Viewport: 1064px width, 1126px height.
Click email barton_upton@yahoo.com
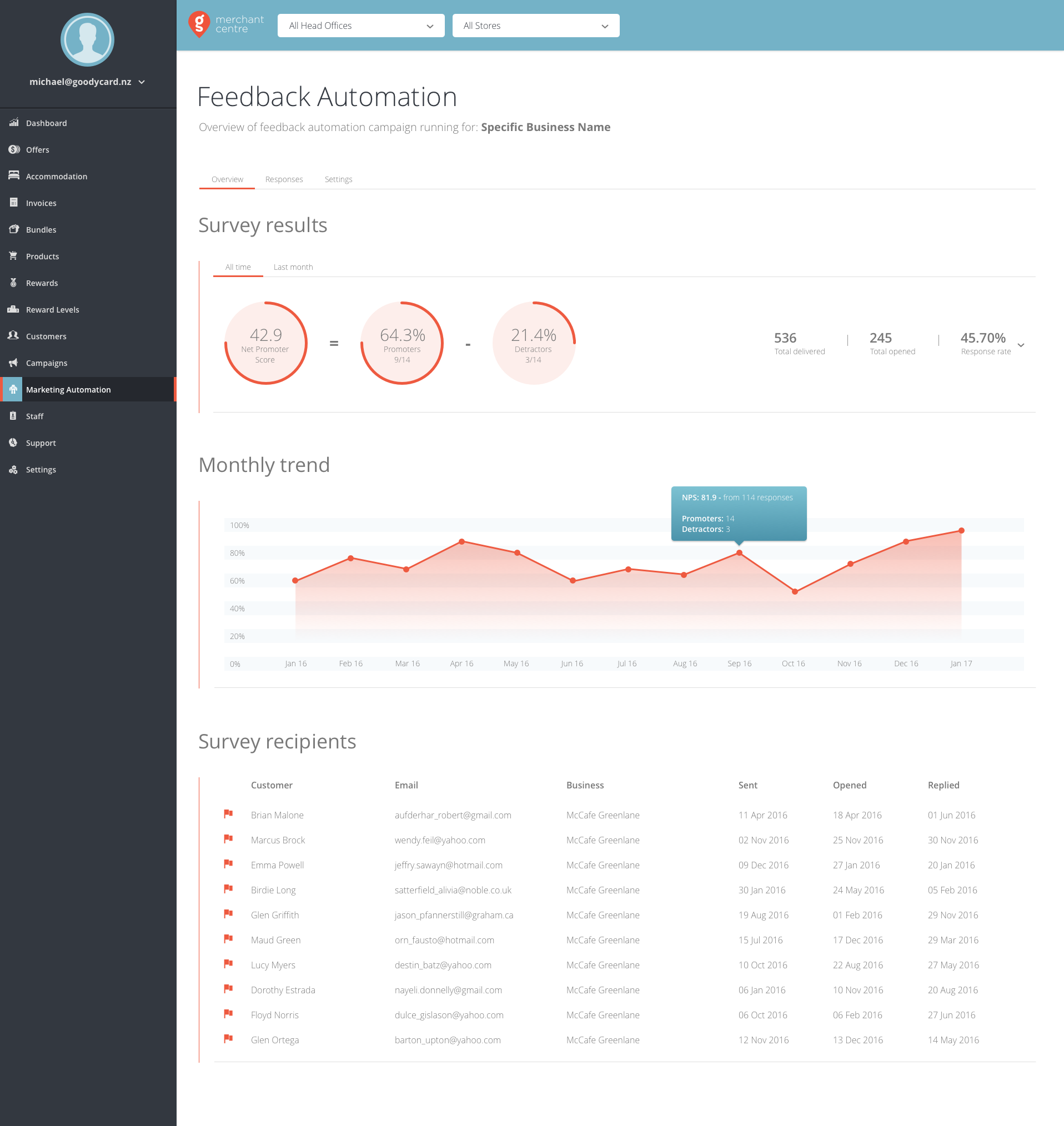tap(448, 1039)
